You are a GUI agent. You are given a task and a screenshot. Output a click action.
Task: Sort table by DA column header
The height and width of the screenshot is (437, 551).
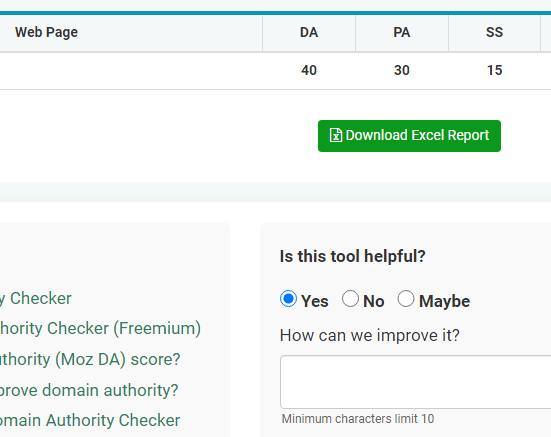point(309,32)
